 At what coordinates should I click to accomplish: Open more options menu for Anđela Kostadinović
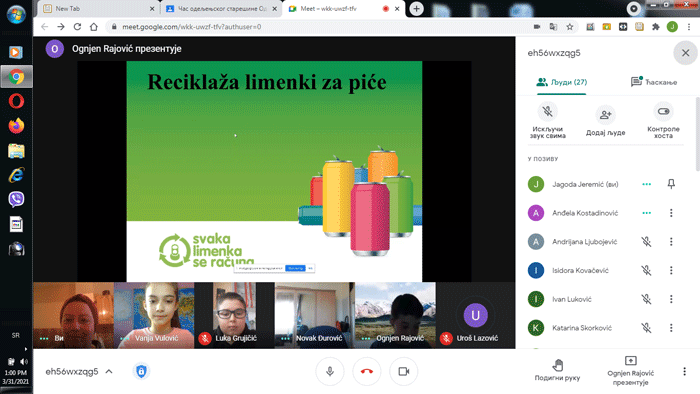[671, 213]
